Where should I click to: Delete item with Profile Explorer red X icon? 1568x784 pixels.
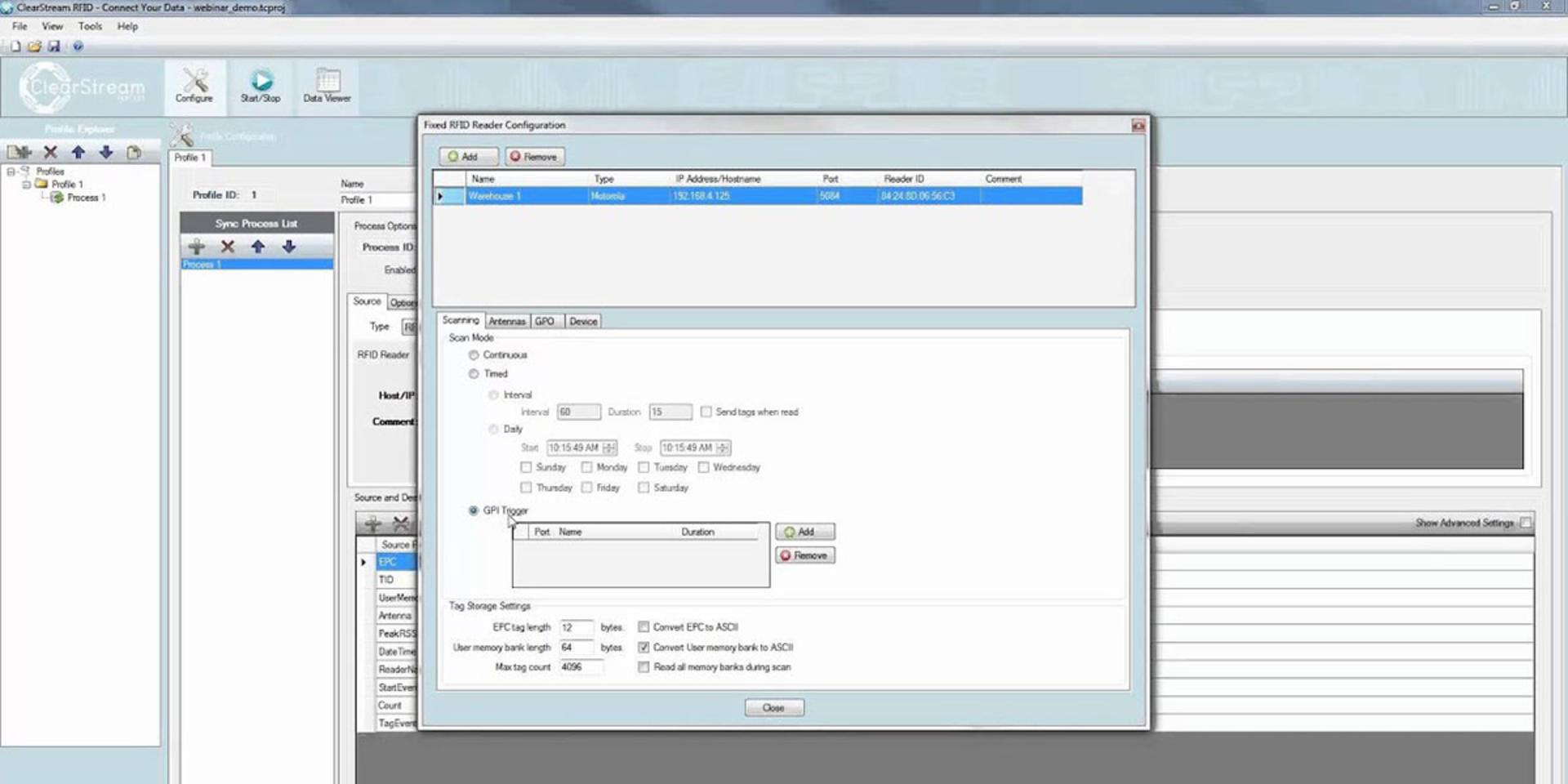[x=51, y=152]
